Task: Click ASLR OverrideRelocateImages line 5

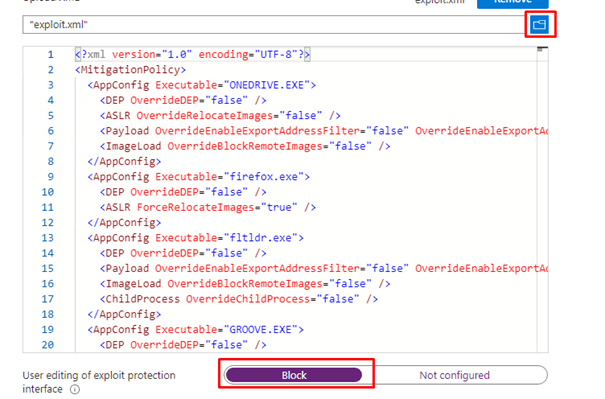Action: [220, 115]
